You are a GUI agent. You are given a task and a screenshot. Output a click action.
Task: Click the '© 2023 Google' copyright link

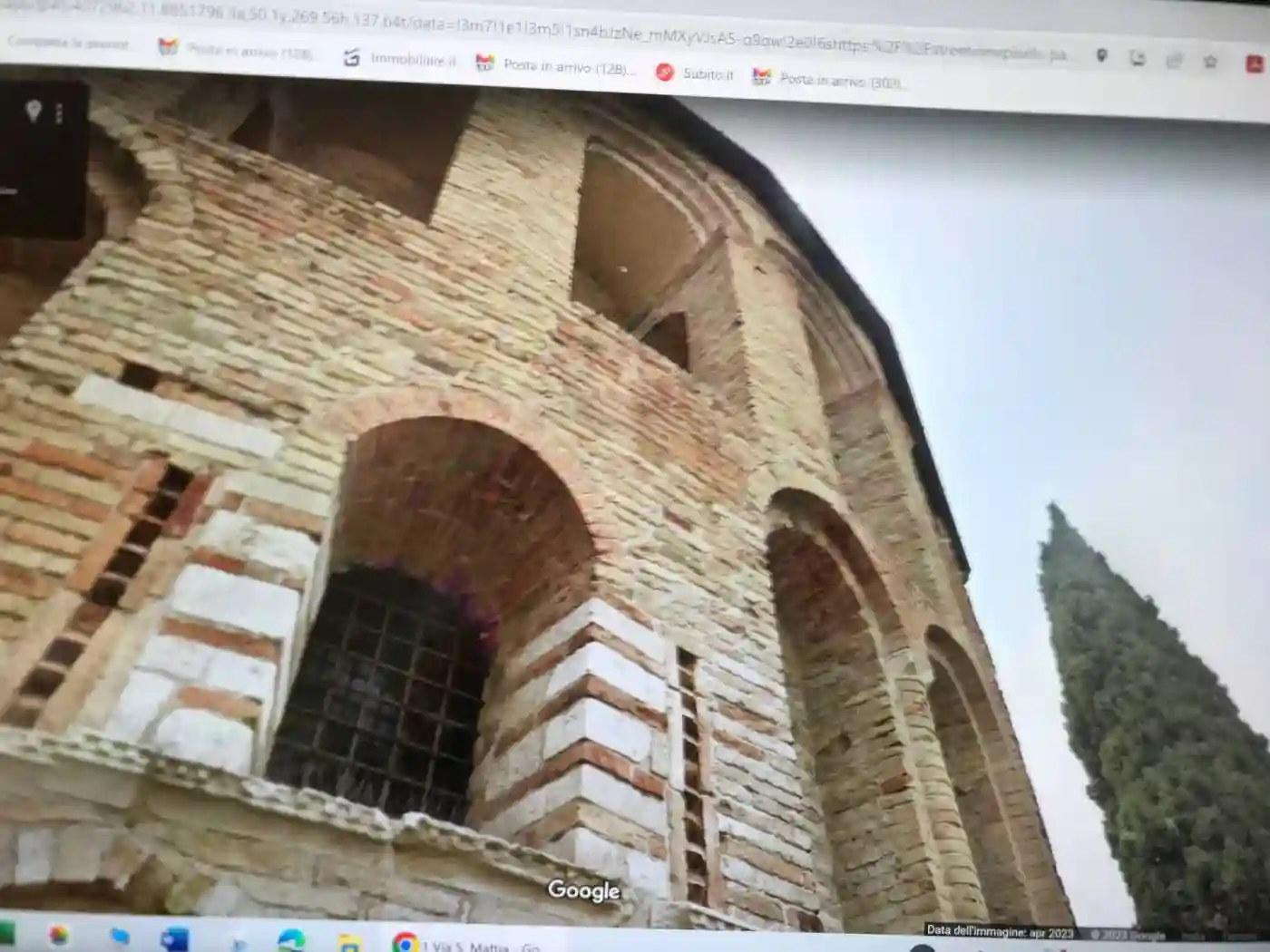(1128, 935)
